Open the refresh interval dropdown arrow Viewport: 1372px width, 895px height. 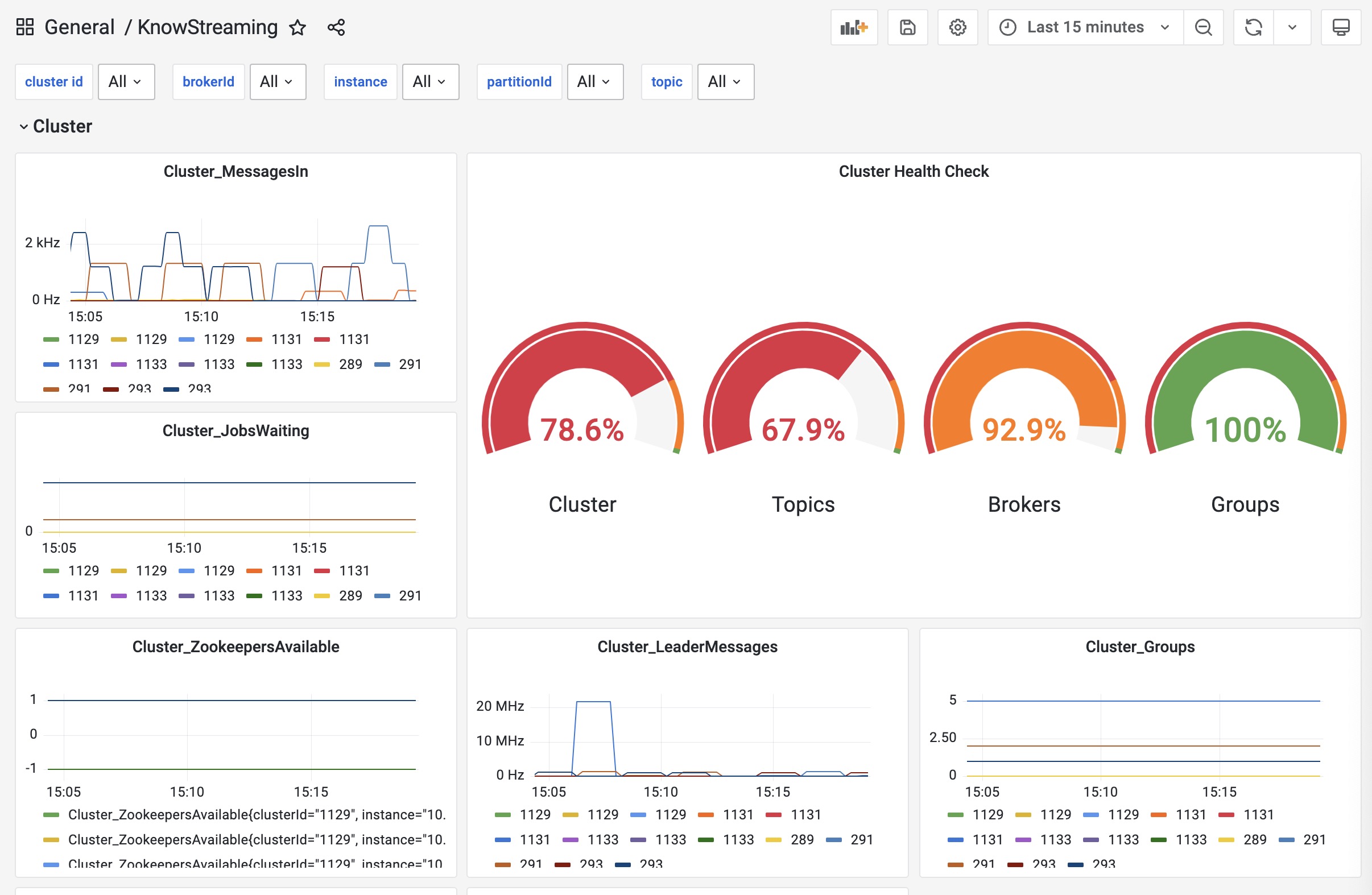click(1292, 27)
